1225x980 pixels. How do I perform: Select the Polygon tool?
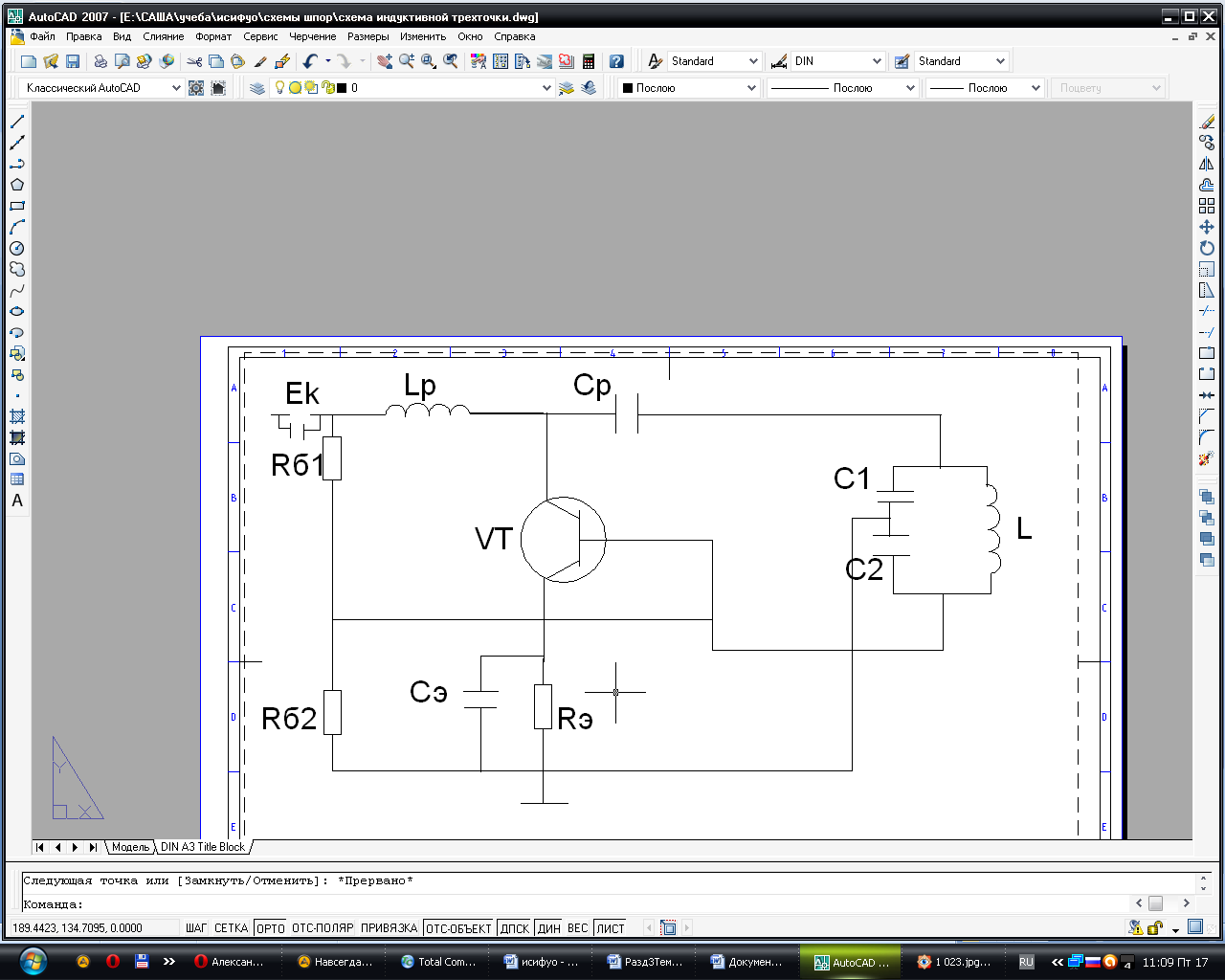17,185
